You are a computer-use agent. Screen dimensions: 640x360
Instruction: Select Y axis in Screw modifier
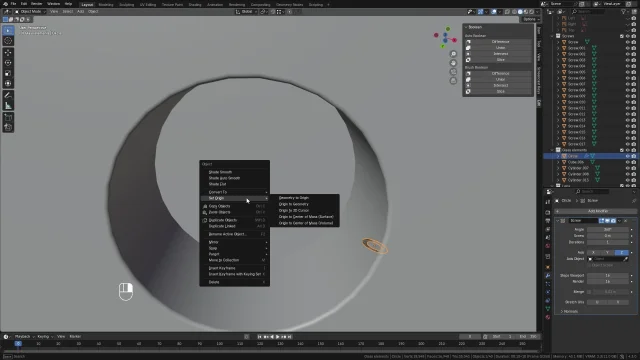pyautogui.click(x=608, y=253)
